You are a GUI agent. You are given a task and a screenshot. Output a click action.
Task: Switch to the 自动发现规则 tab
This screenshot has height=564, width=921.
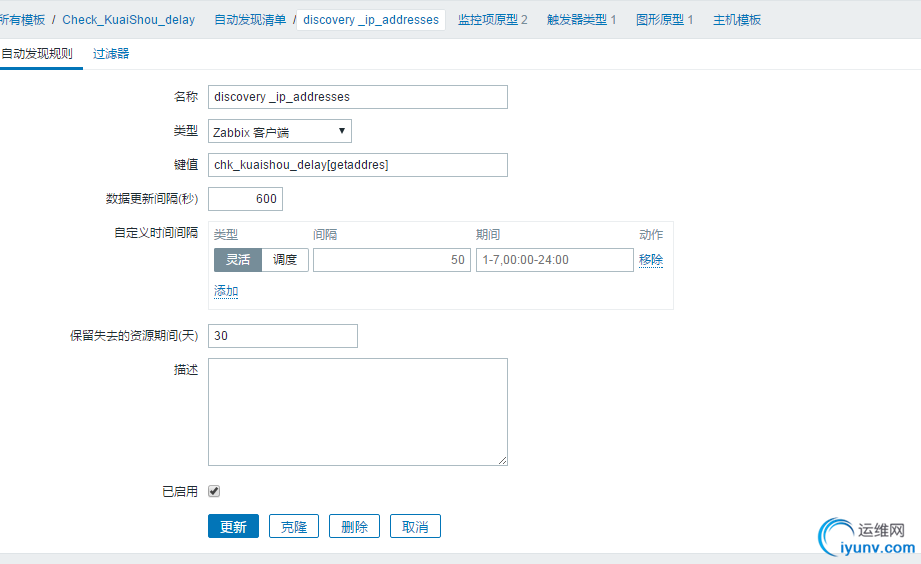coord(37,54)
